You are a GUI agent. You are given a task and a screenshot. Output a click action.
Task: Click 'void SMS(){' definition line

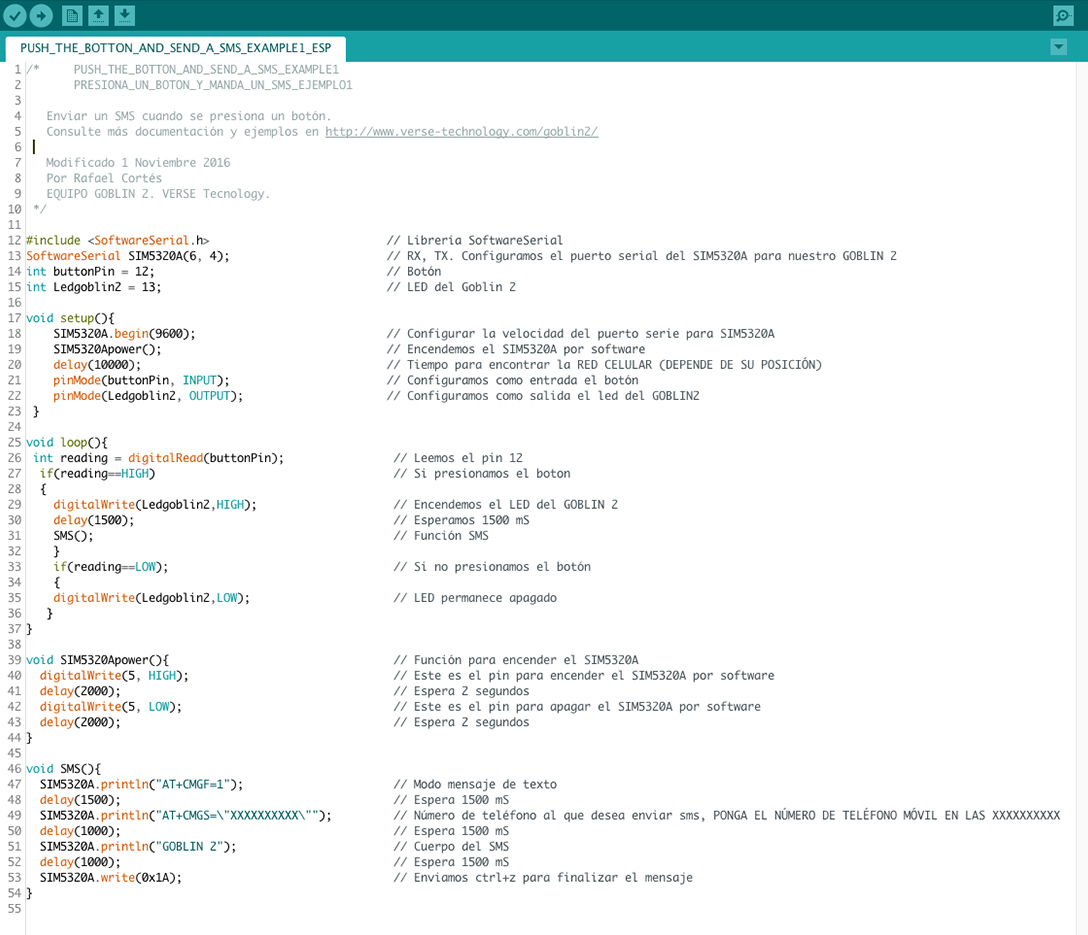[63, 769]
